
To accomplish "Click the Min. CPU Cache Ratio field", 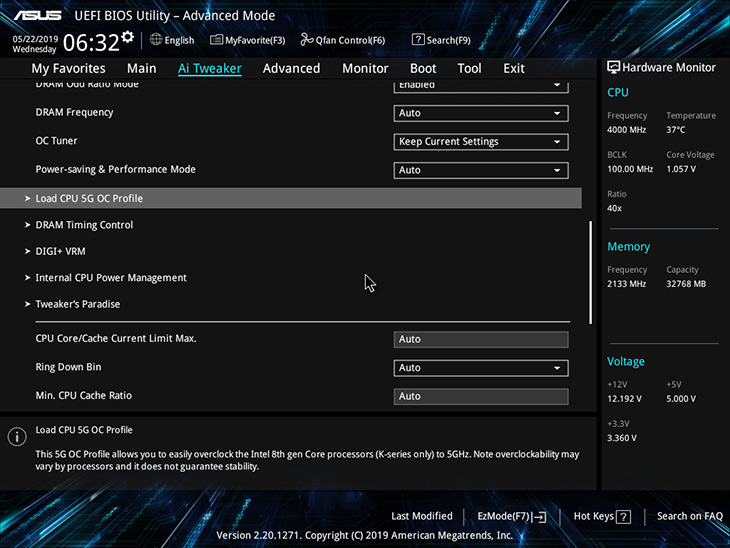I will (480, 396).
